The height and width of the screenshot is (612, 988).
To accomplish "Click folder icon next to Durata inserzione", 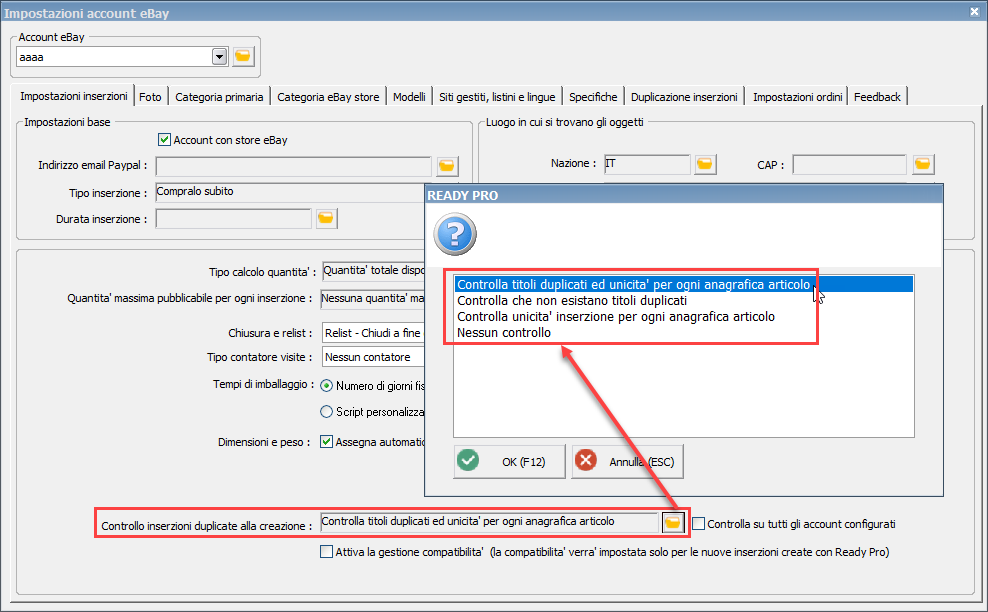I will point(326,218).
